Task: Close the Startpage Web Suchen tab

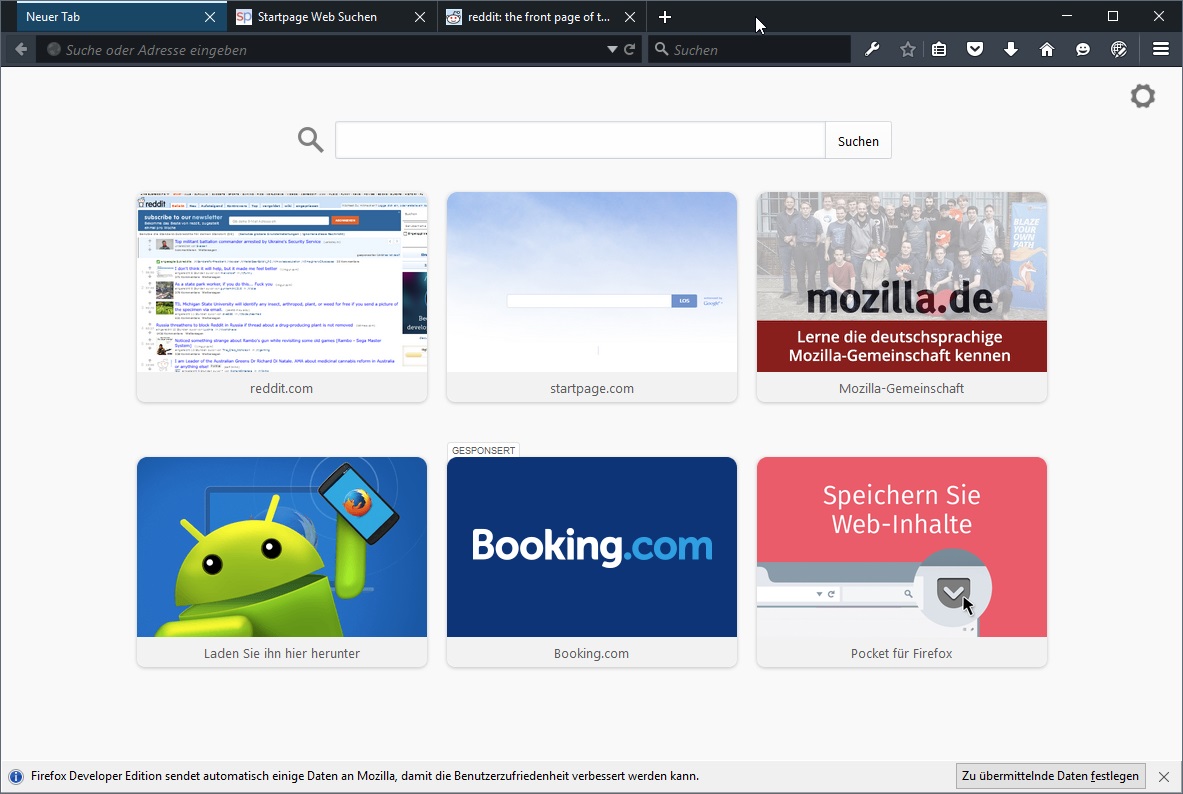Action: click(419, 17)
